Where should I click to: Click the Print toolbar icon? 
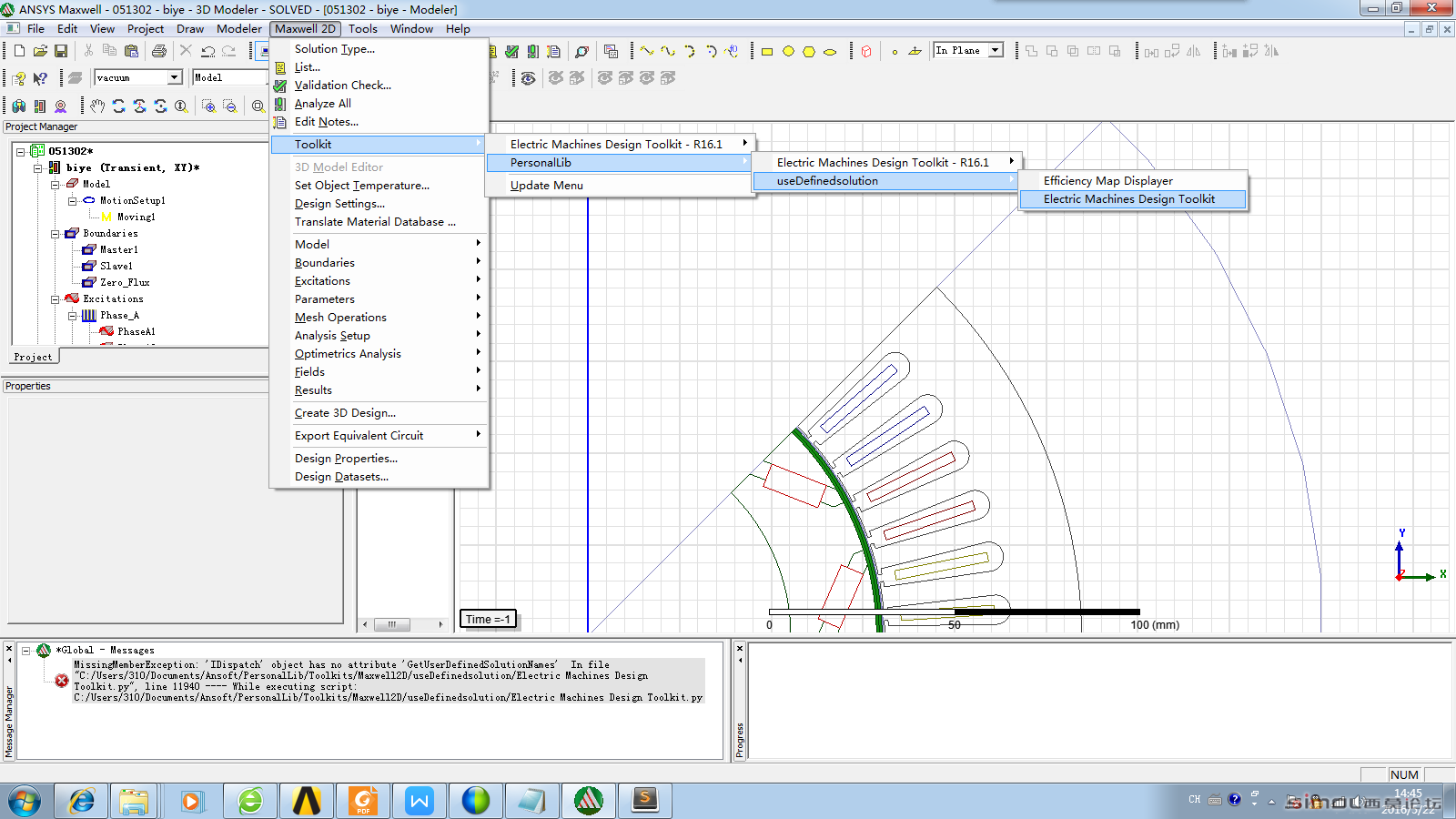pos(159,52)
